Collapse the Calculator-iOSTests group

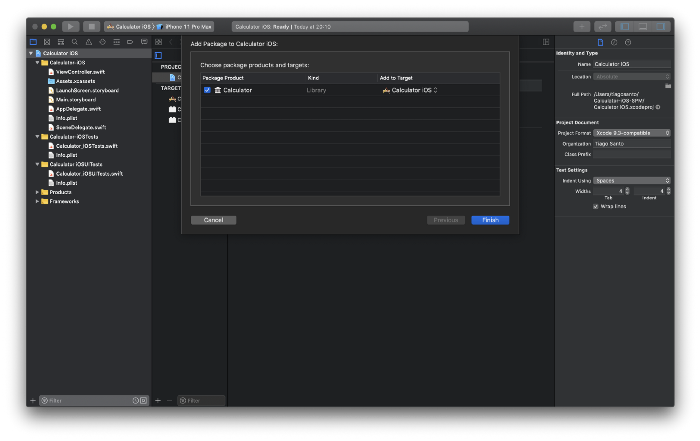click(38, 137)
